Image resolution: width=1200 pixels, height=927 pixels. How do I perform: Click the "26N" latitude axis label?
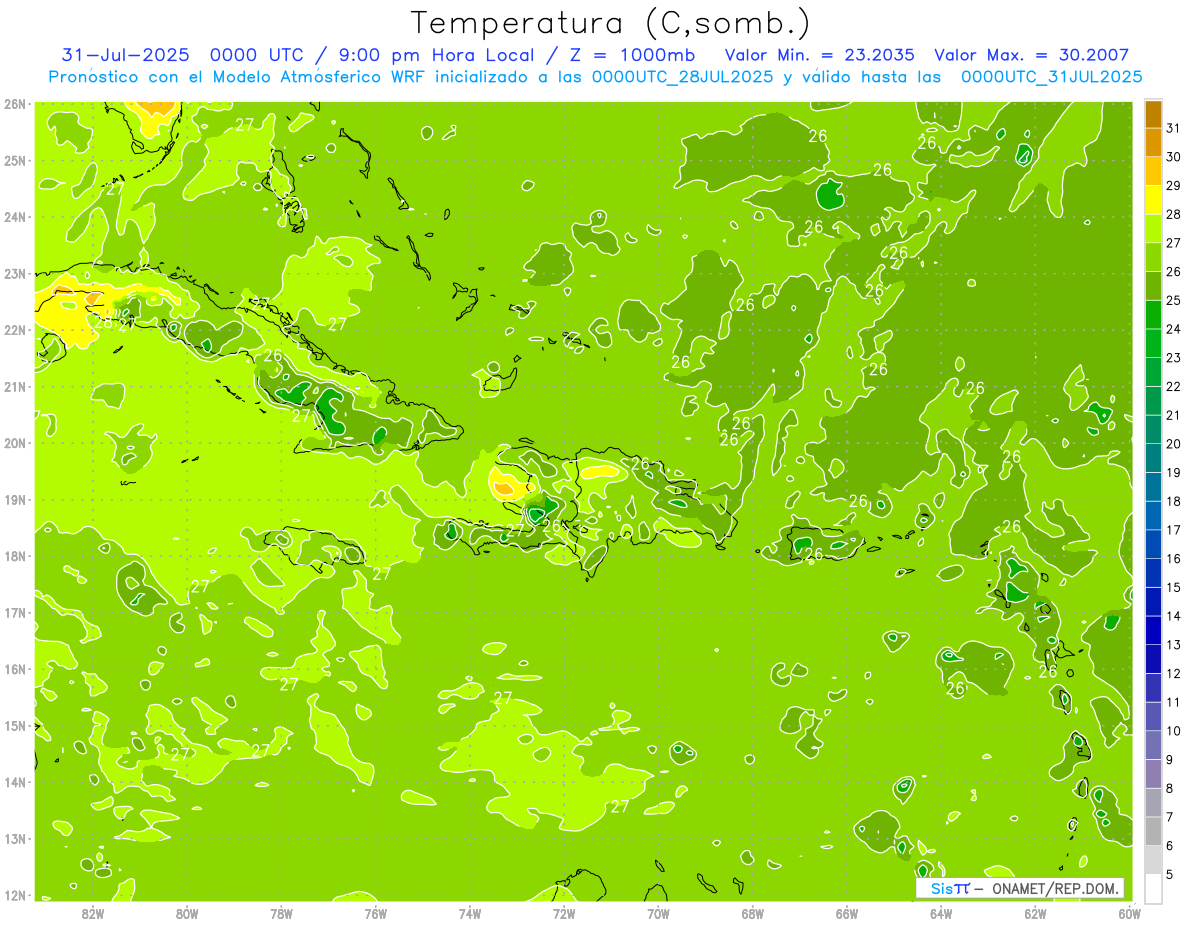pos(15,104)
